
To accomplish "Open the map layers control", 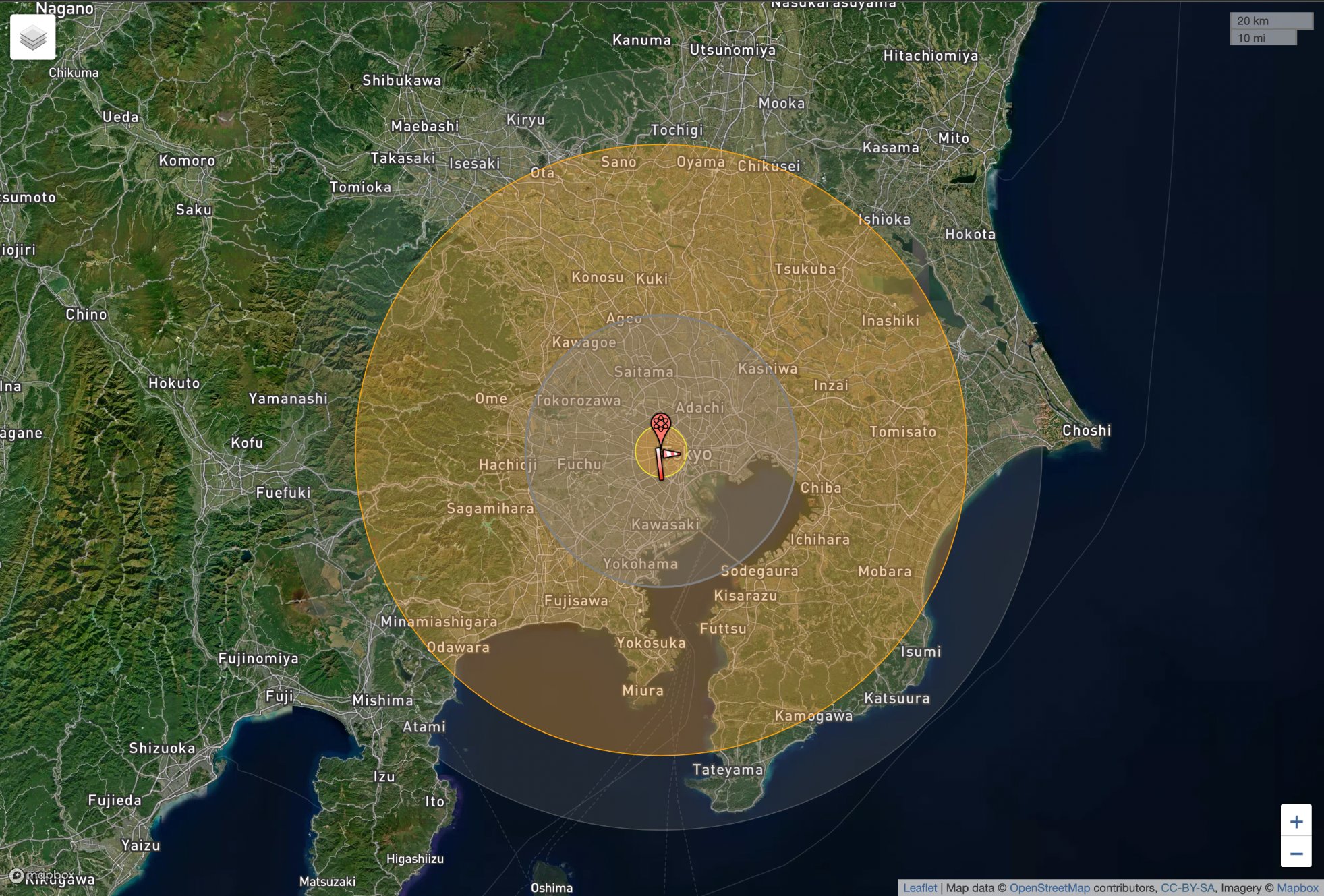I will 32,37.
